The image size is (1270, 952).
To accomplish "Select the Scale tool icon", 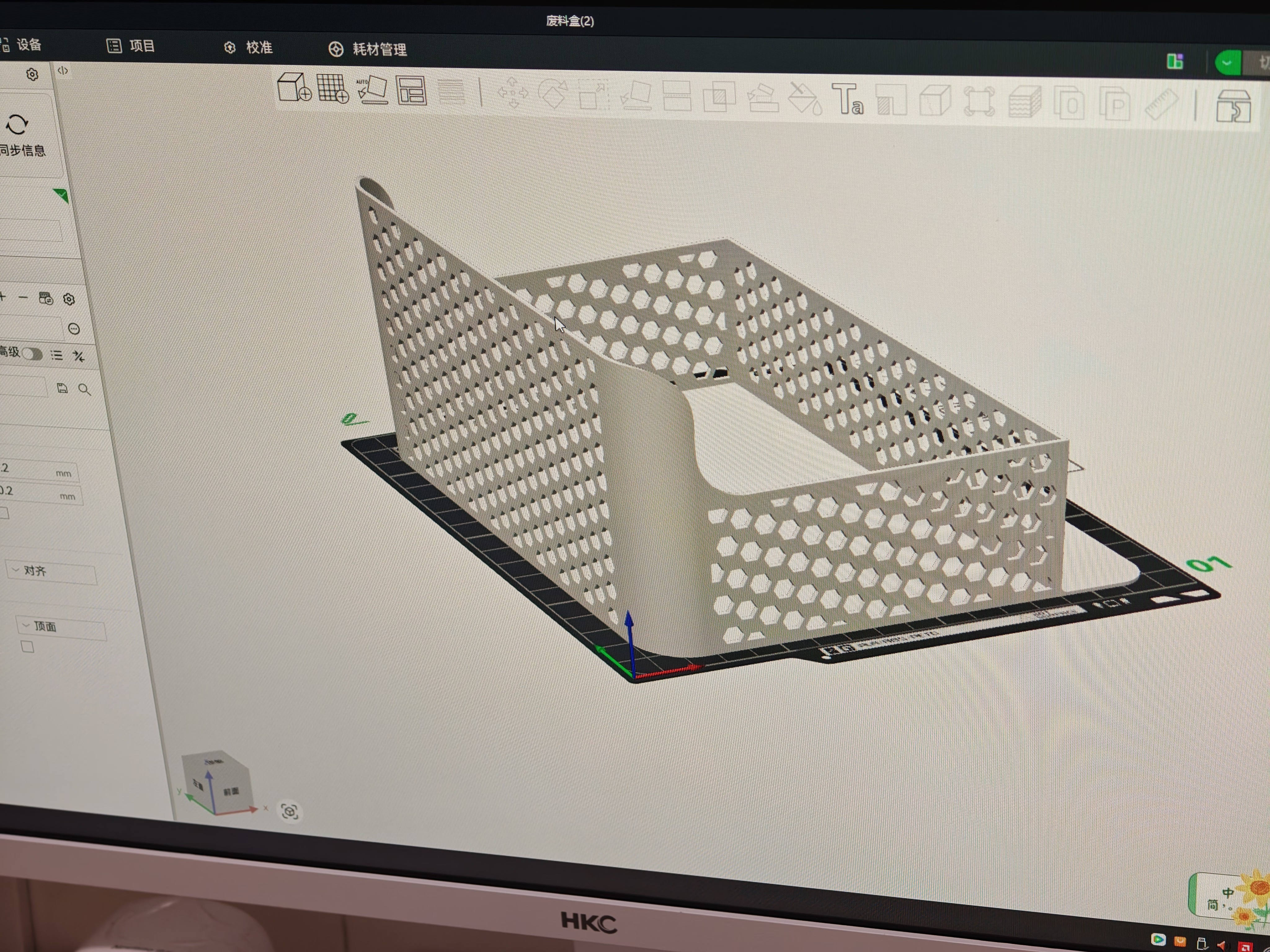I will [x=593, y=95].
